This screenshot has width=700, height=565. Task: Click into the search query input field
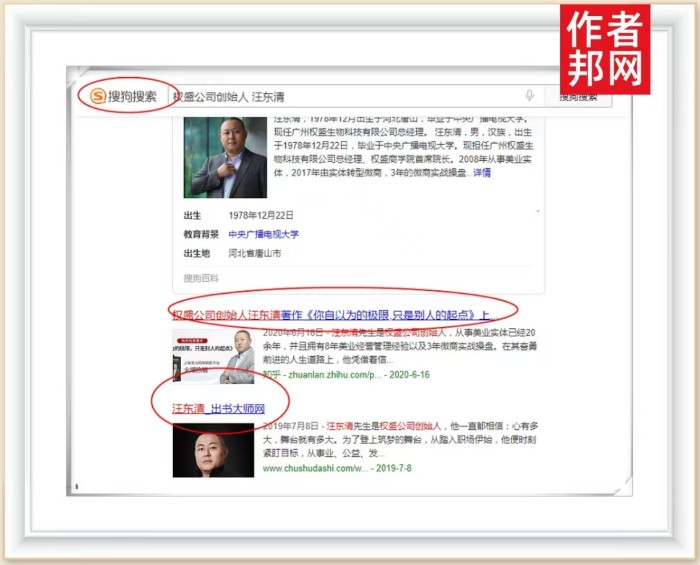pyautogui.click(x=340, y=96)
